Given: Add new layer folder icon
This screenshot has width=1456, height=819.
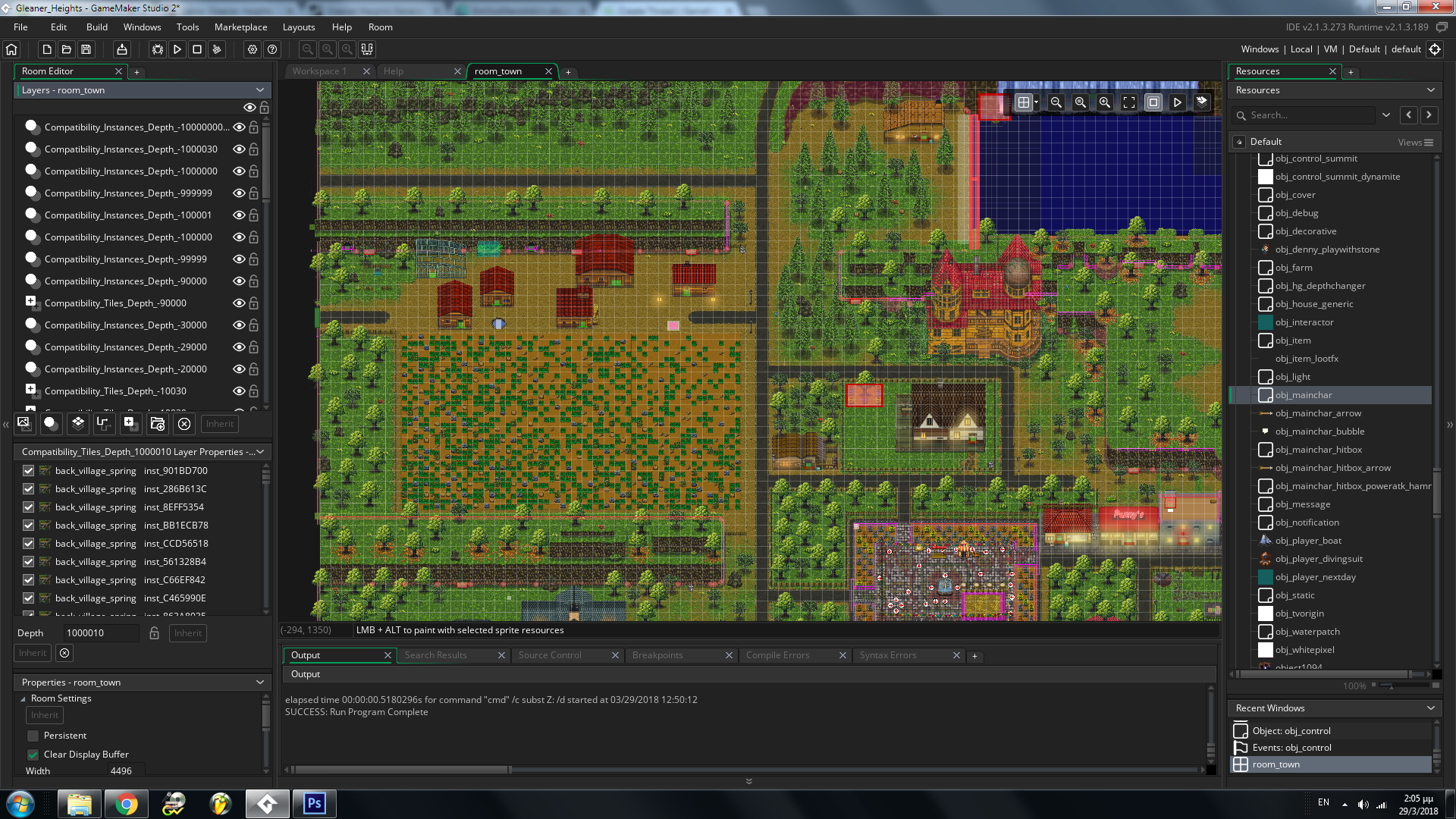Looking at the screenshot, I should click(x=158, y=423).
